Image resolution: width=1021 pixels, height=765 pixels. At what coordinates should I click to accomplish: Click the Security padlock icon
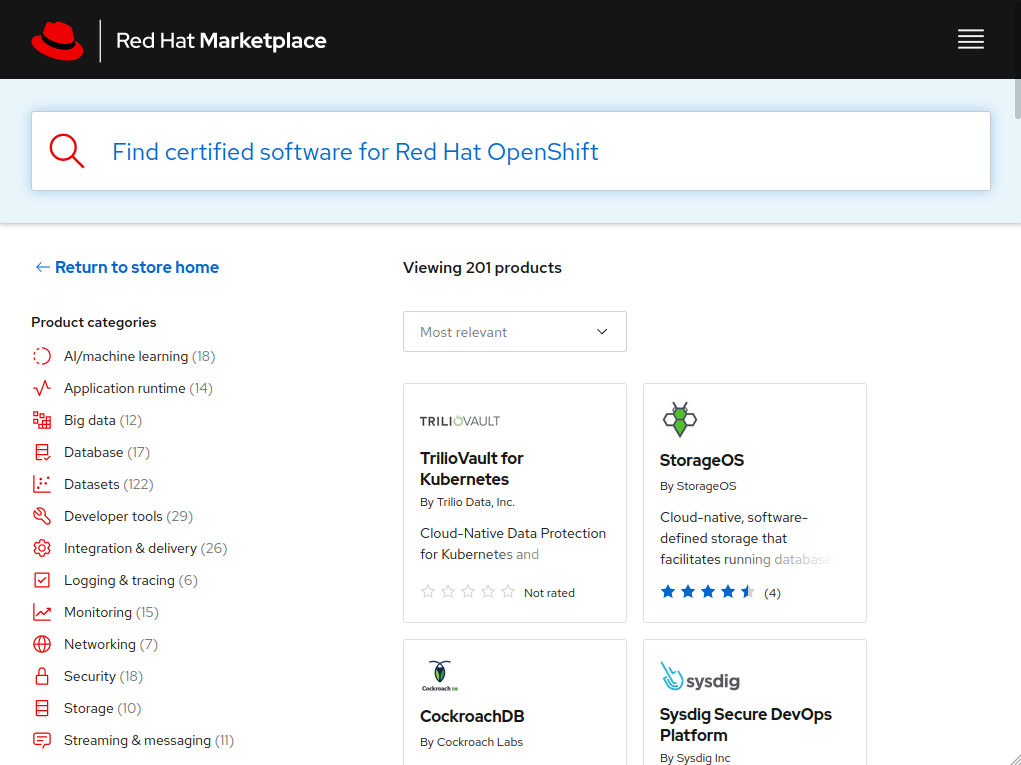tap(42, 676)
